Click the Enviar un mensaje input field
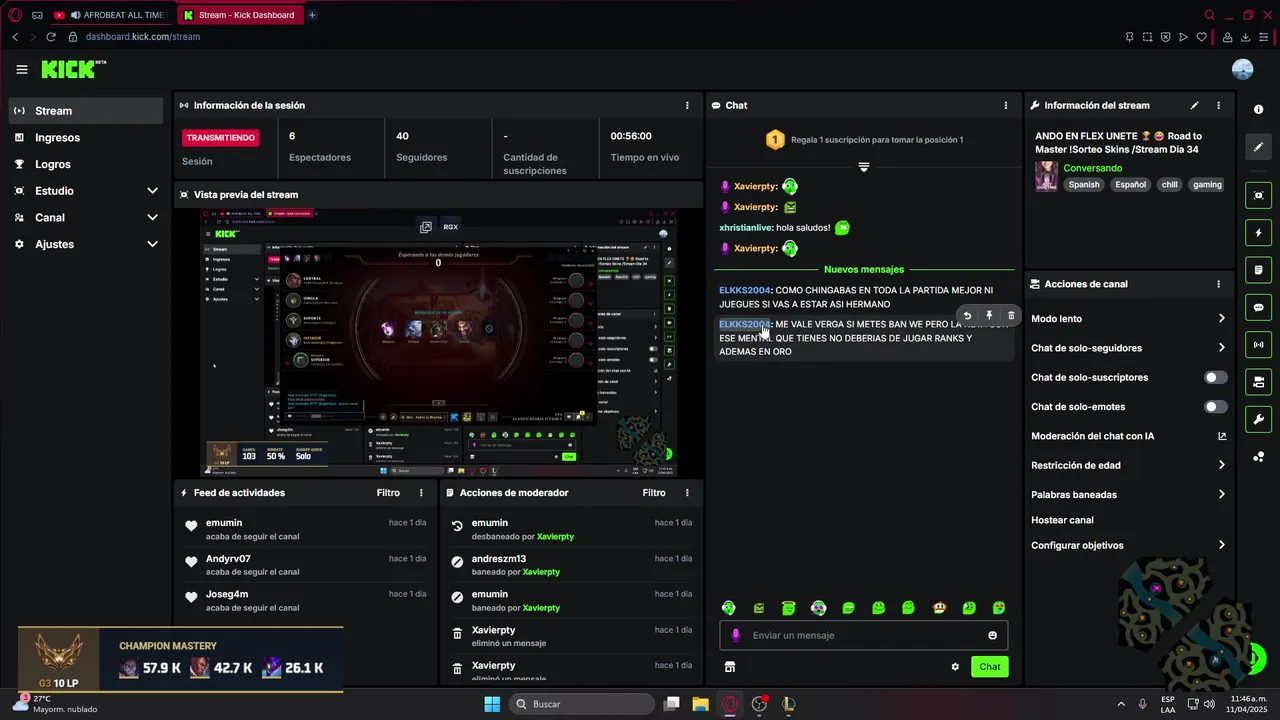 (864, 635)
